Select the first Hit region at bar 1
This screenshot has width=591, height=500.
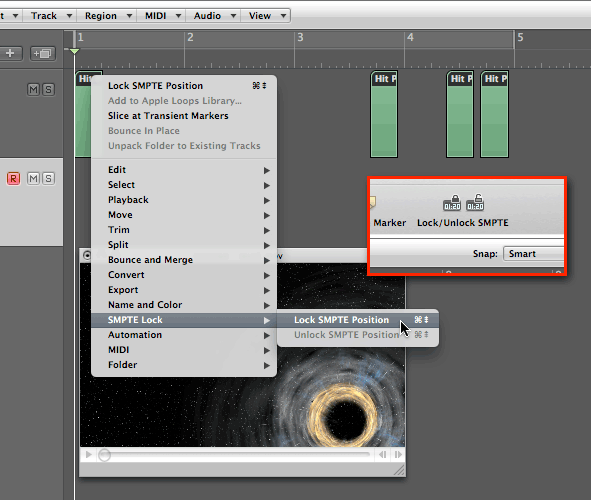tap(84, 114)
